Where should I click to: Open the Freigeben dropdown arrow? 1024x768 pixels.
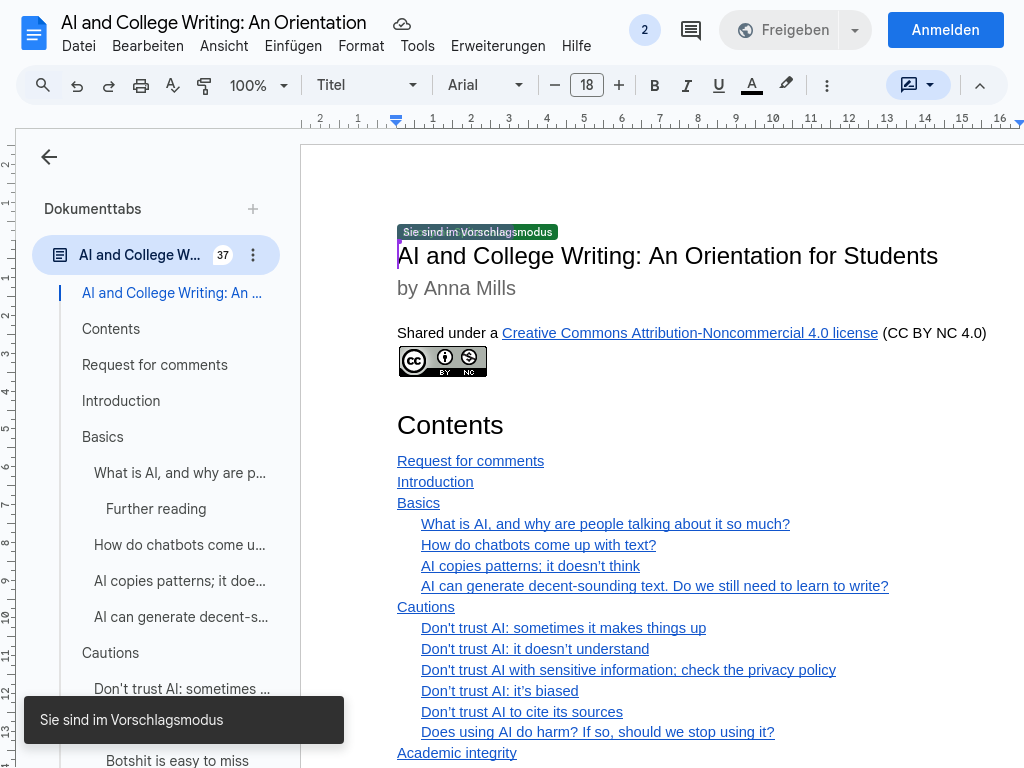point(855,30)
